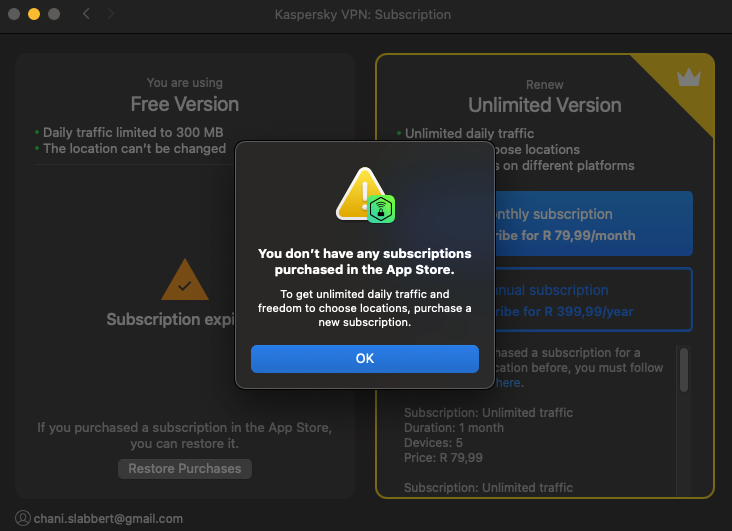Click the Restore Purchases button

(x=185, y=468)
